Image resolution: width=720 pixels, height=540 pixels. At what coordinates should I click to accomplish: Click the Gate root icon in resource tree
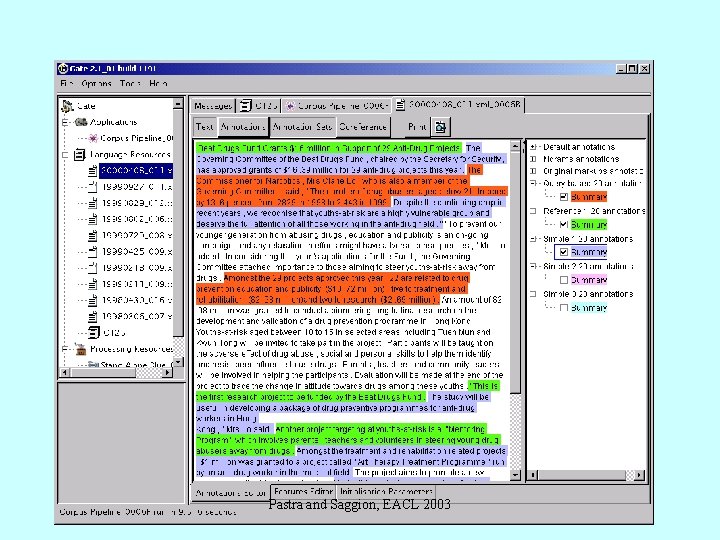pyautogui.click(x=68, y=106)
